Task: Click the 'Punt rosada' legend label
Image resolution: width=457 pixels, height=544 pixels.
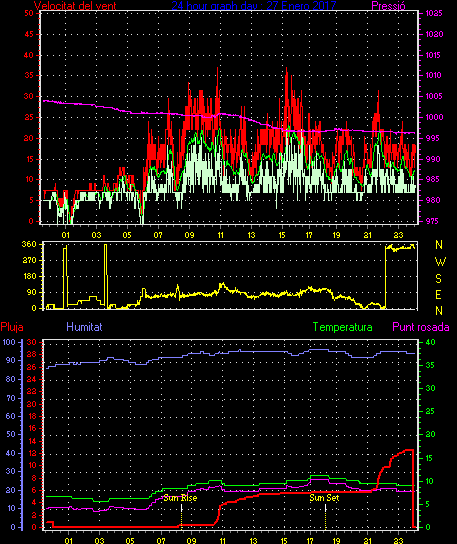Action: coord(421,327)
